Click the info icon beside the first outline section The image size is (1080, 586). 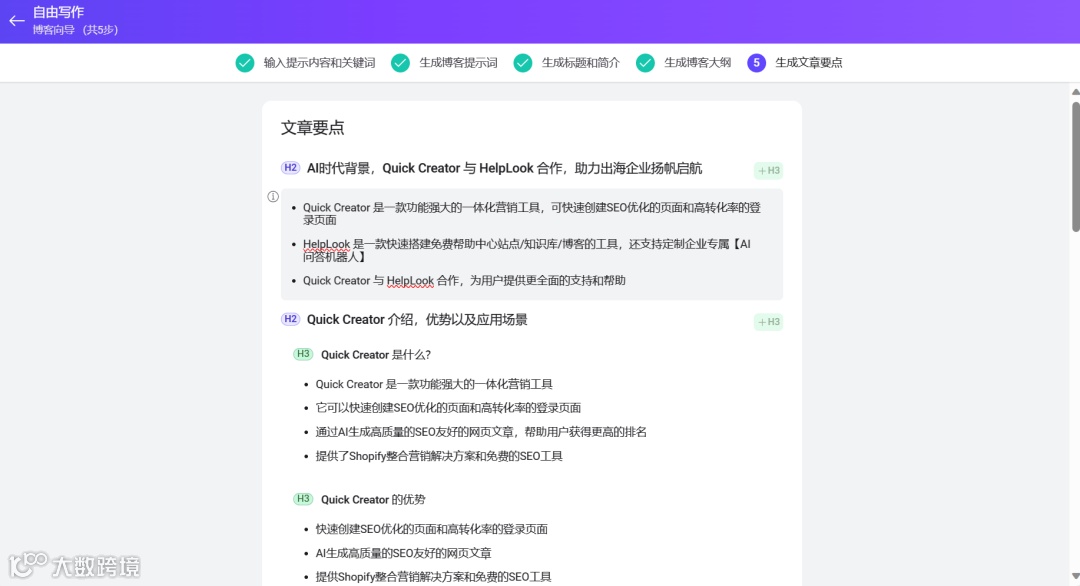tap(272, 196)
